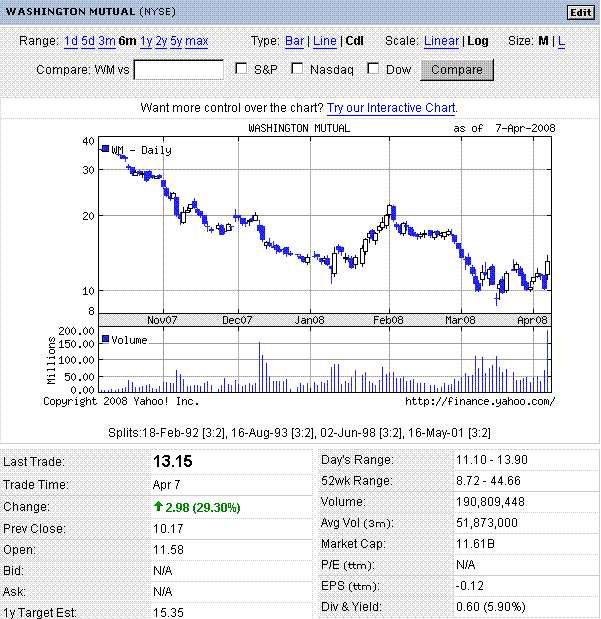
Task: Select the 5d range link
Action: click(x=88, y=41)
